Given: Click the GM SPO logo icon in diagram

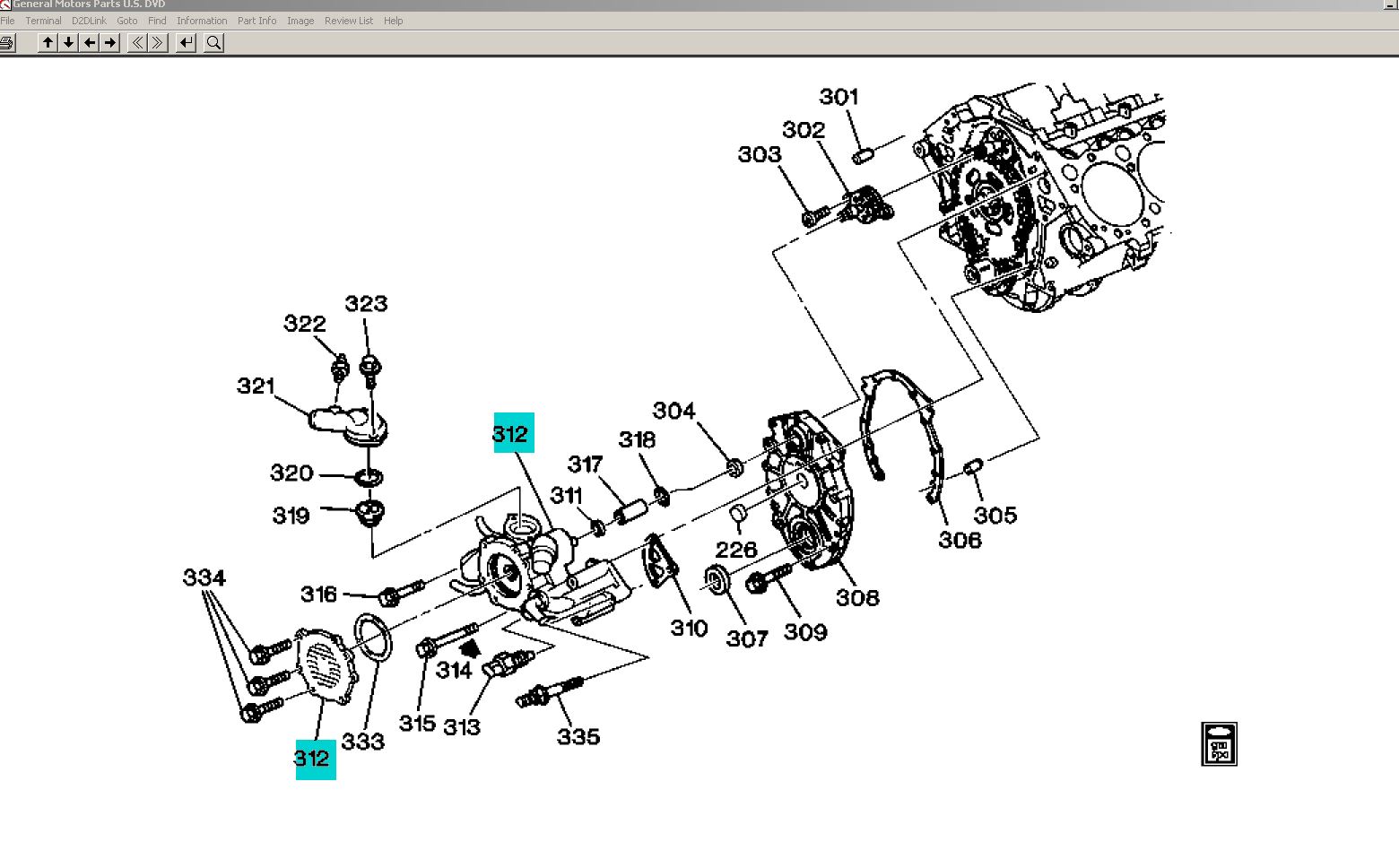Looking at the screenshot, I should [x=1219, y=744].
